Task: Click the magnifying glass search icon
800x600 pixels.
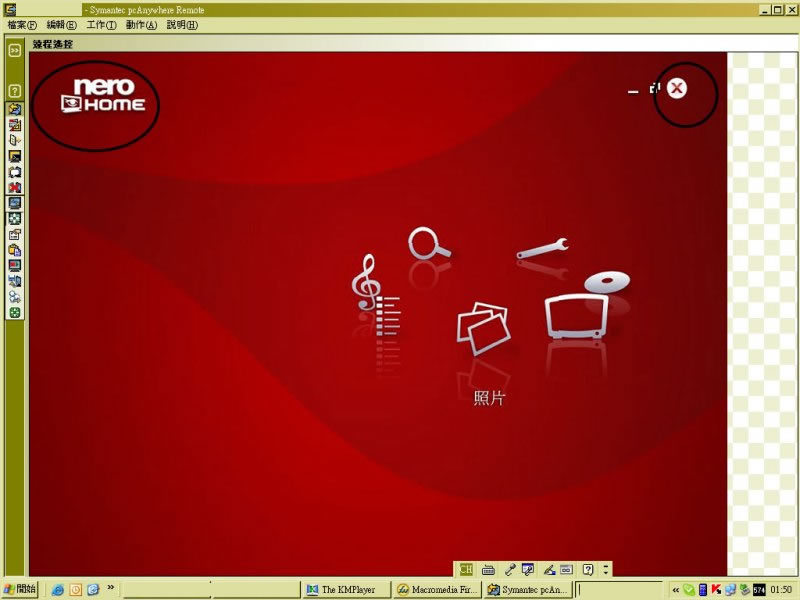Action: 429,243
